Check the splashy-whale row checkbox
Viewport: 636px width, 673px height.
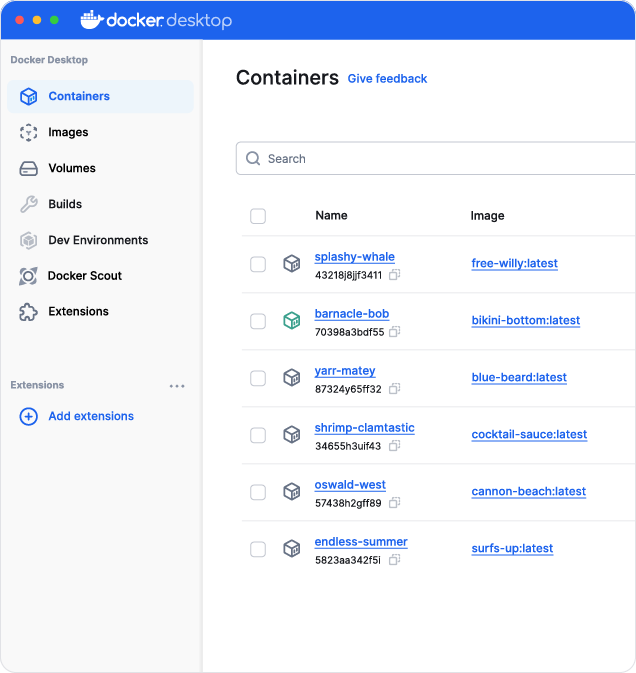pyautogui.click(x=258, y=264)
